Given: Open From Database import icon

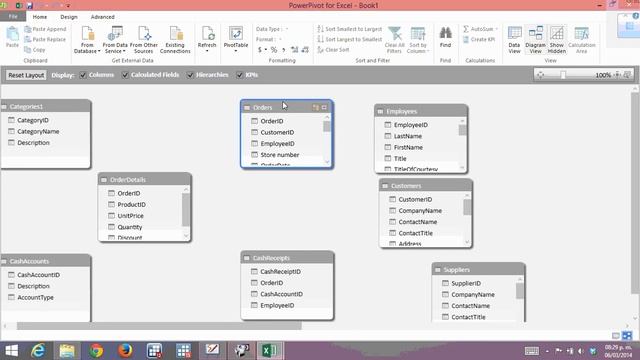Looking at the screenshot, I should pos(87,33).
